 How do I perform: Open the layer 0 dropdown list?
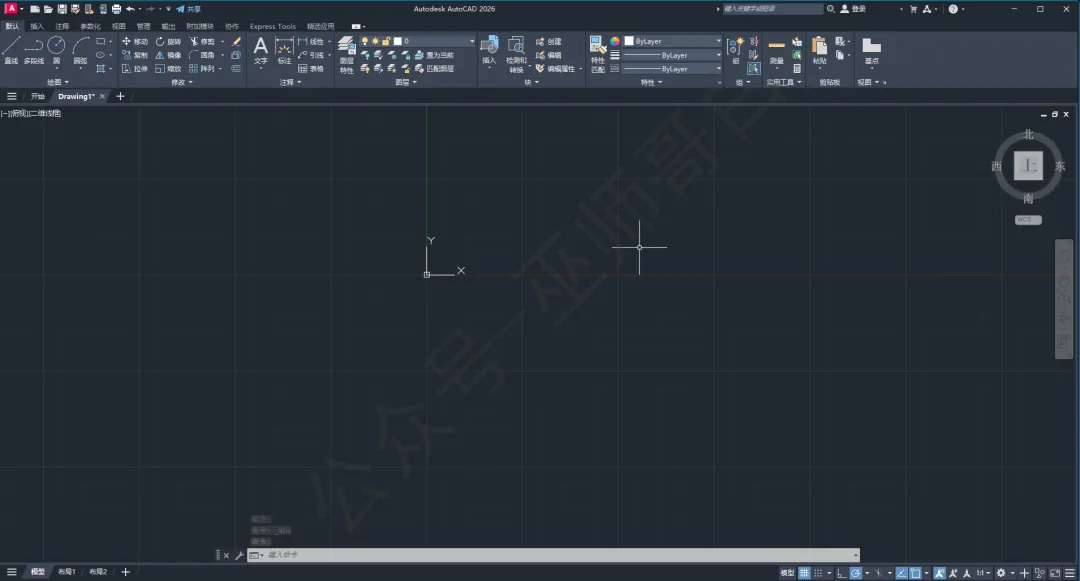472,41
